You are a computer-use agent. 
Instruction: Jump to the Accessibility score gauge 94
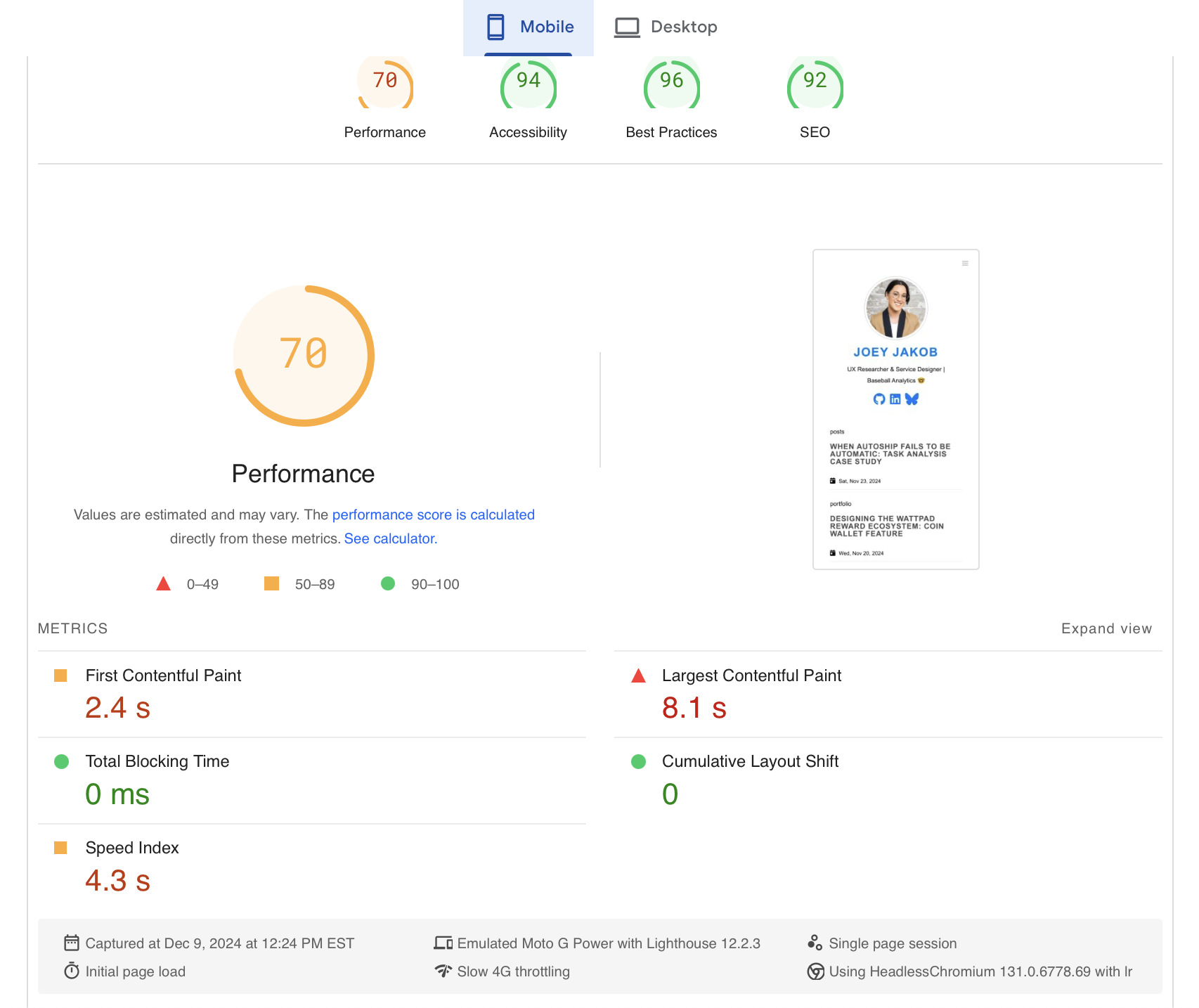pyautogui.click(x=528, y=85)
